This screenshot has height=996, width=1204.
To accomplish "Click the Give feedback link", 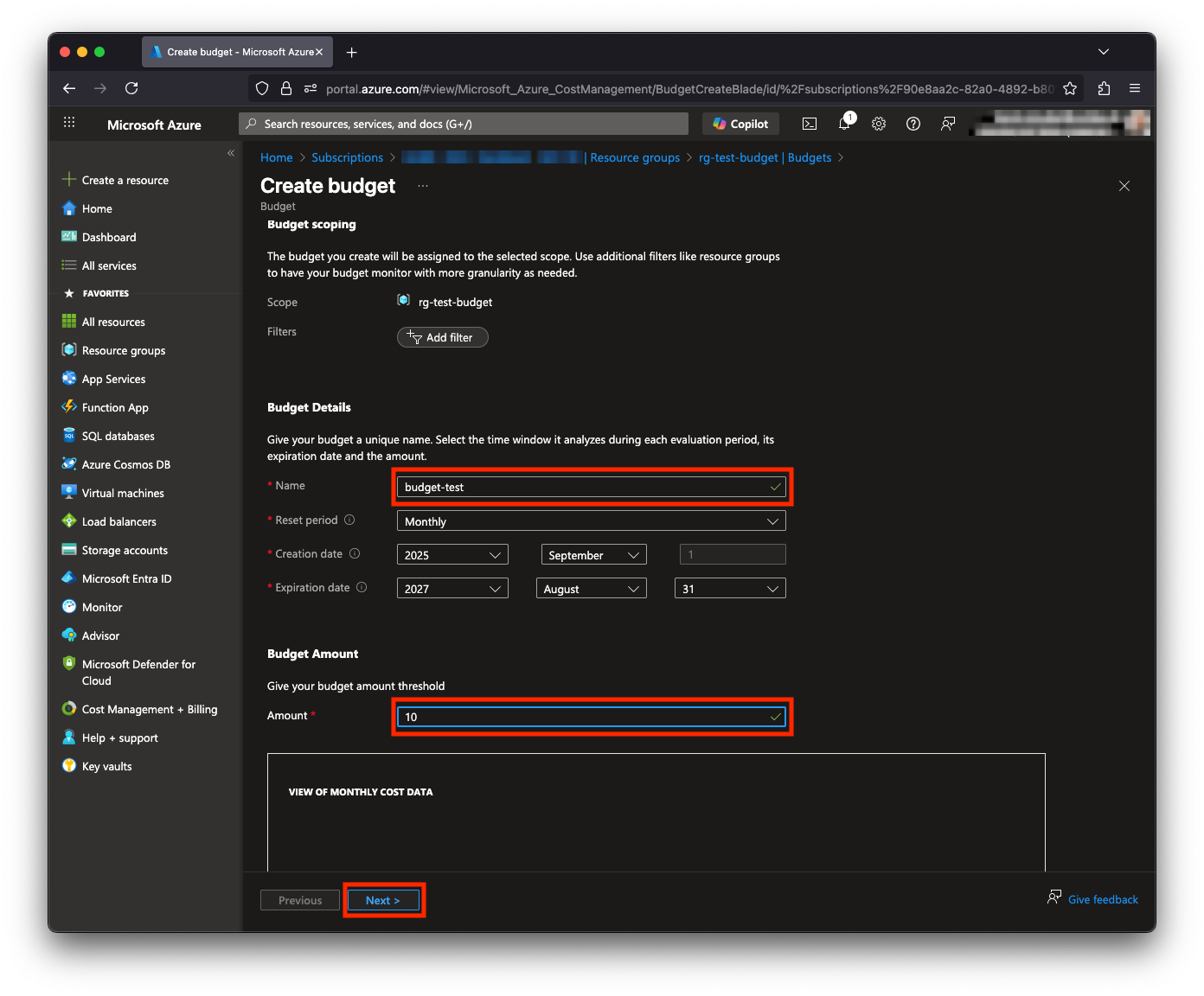I will pyautogui.click(x=1103, y=899).
